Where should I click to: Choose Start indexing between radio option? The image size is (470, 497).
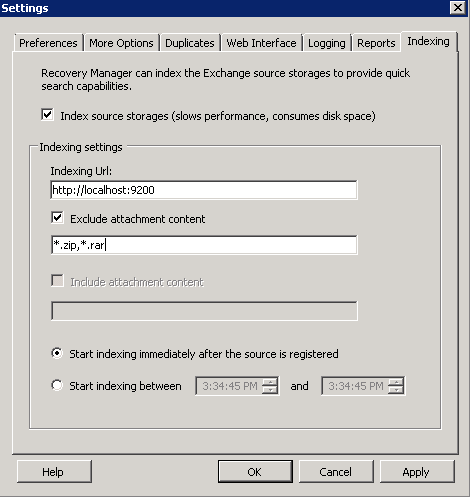[57, 385]
